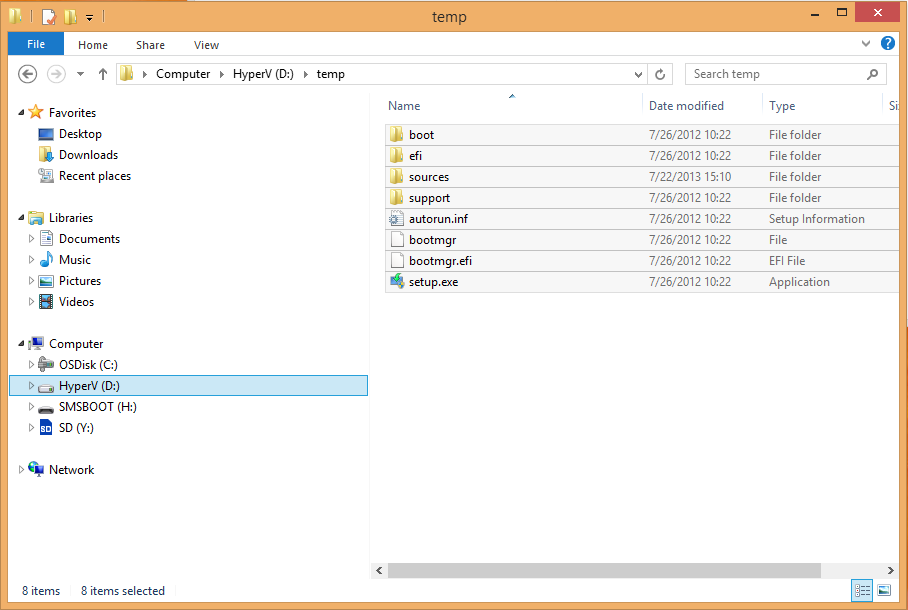Select the bootmgr.efi file icon
The height and width of the screenshot is (610, 908).
(397, 260)
